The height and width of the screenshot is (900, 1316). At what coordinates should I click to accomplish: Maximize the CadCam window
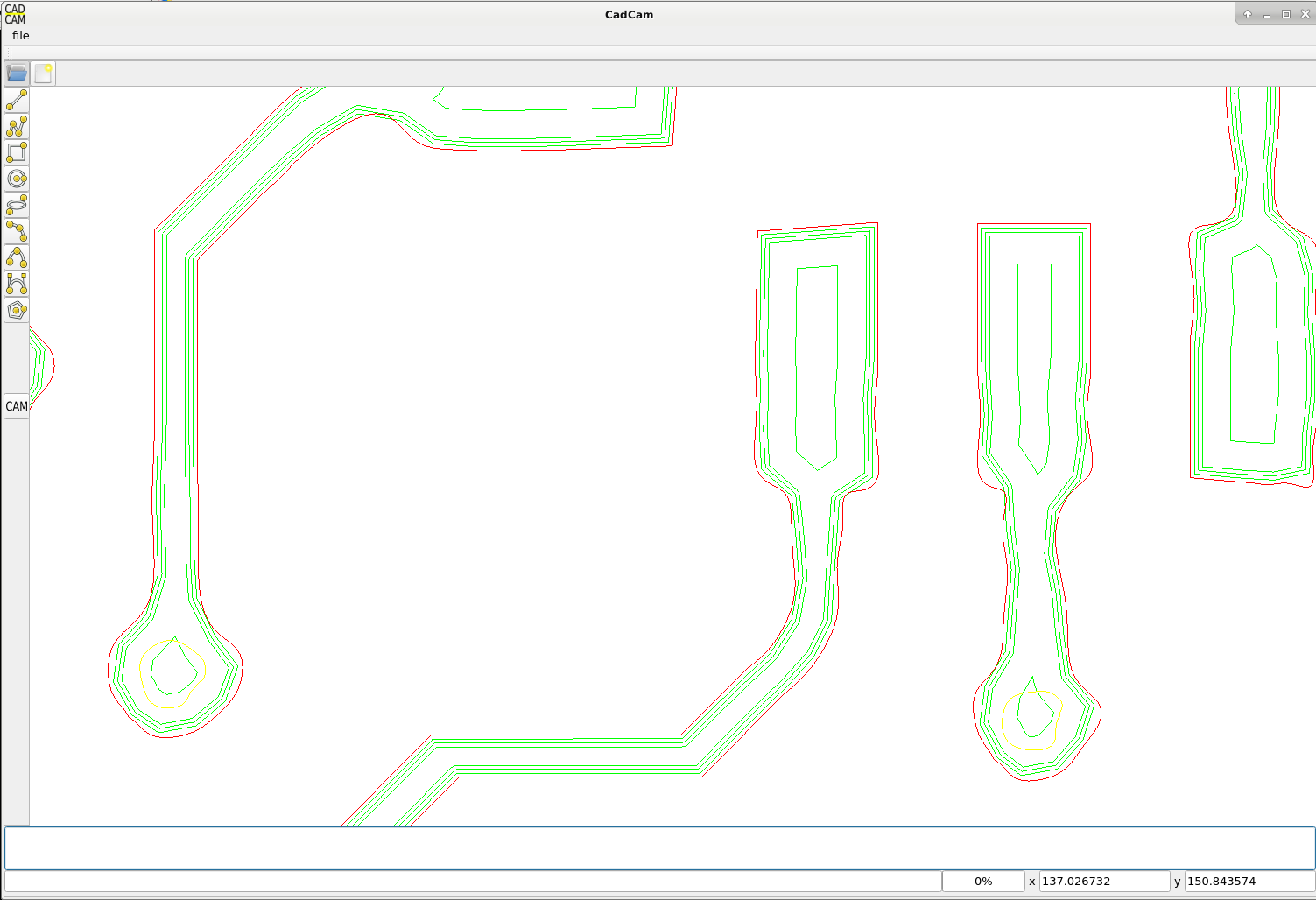coord(1286,14)
